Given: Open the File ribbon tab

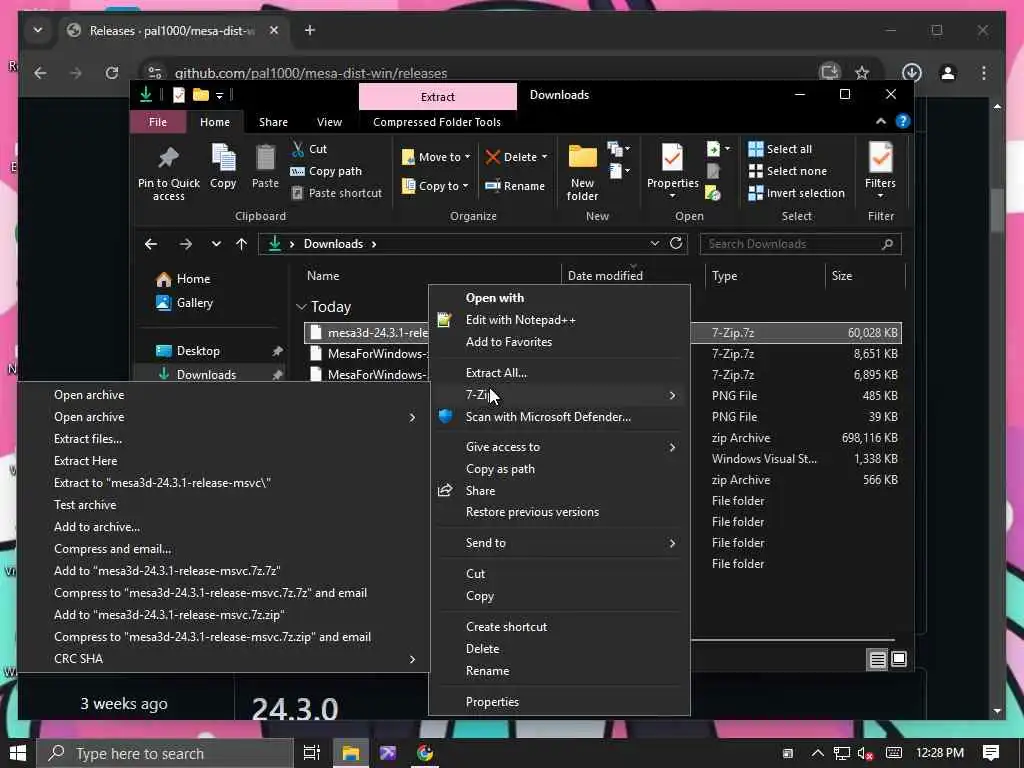Looking at the screenshot, I should pyautogui.click(x=157, y=122).
